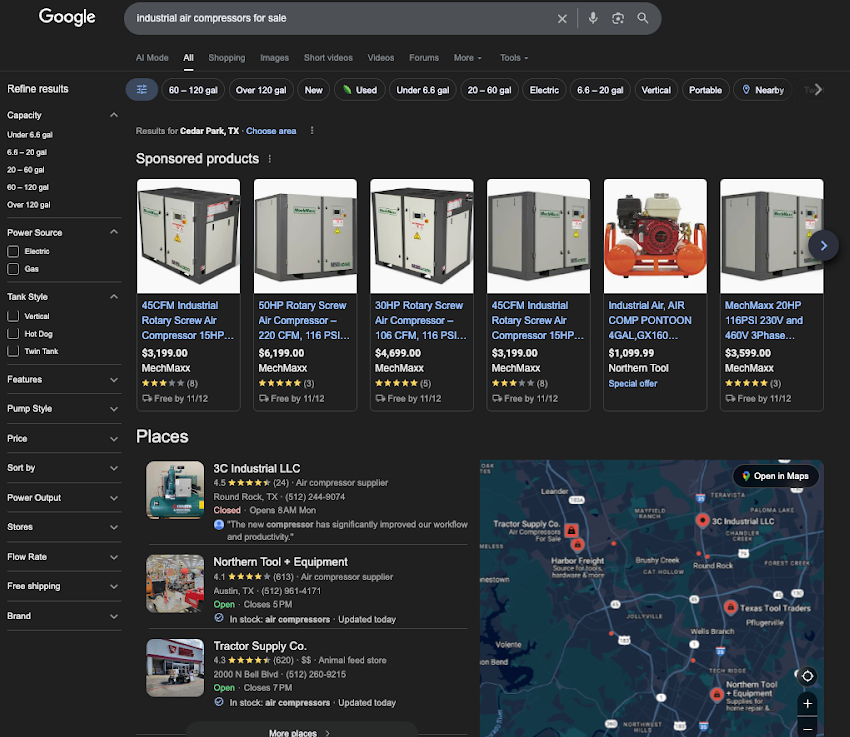This screenshot has width=850, height=737.
Task: Click Open in Maps button
Action: pyautogui.click(x=775, y=476)
